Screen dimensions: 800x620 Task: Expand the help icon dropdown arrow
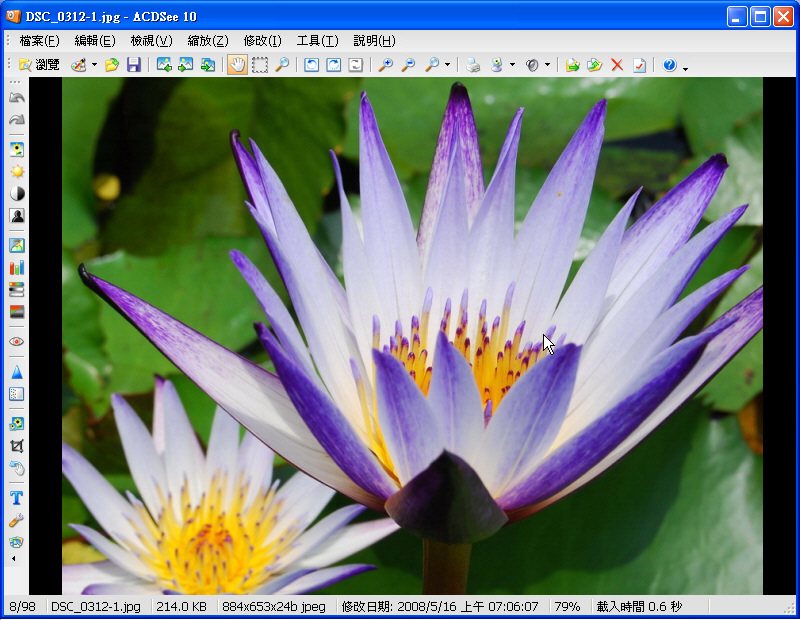click(x=685, y=67)
